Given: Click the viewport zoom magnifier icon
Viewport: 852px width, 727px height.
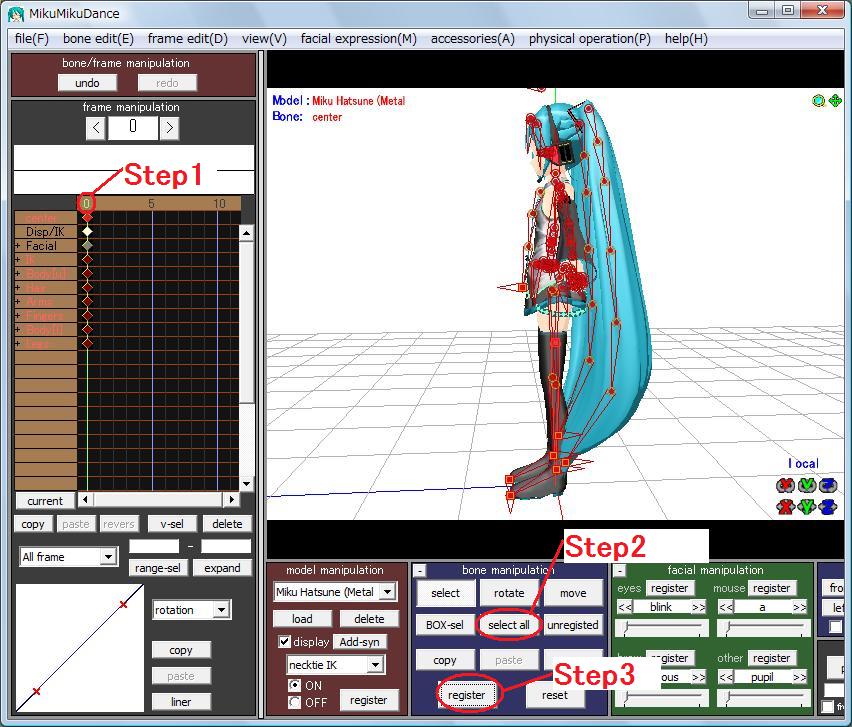Looking at the screenshot, I should pyautogui.click(x=818, y=101).
